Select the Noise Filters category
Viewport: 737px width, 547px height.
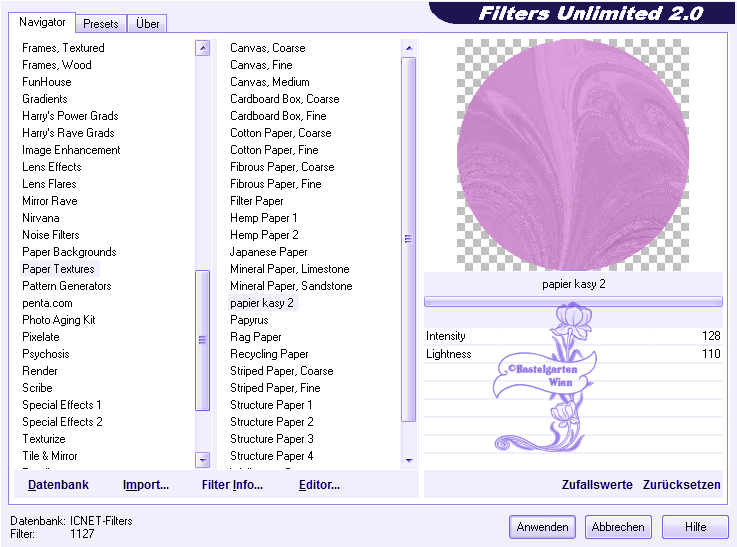[51, 234]
